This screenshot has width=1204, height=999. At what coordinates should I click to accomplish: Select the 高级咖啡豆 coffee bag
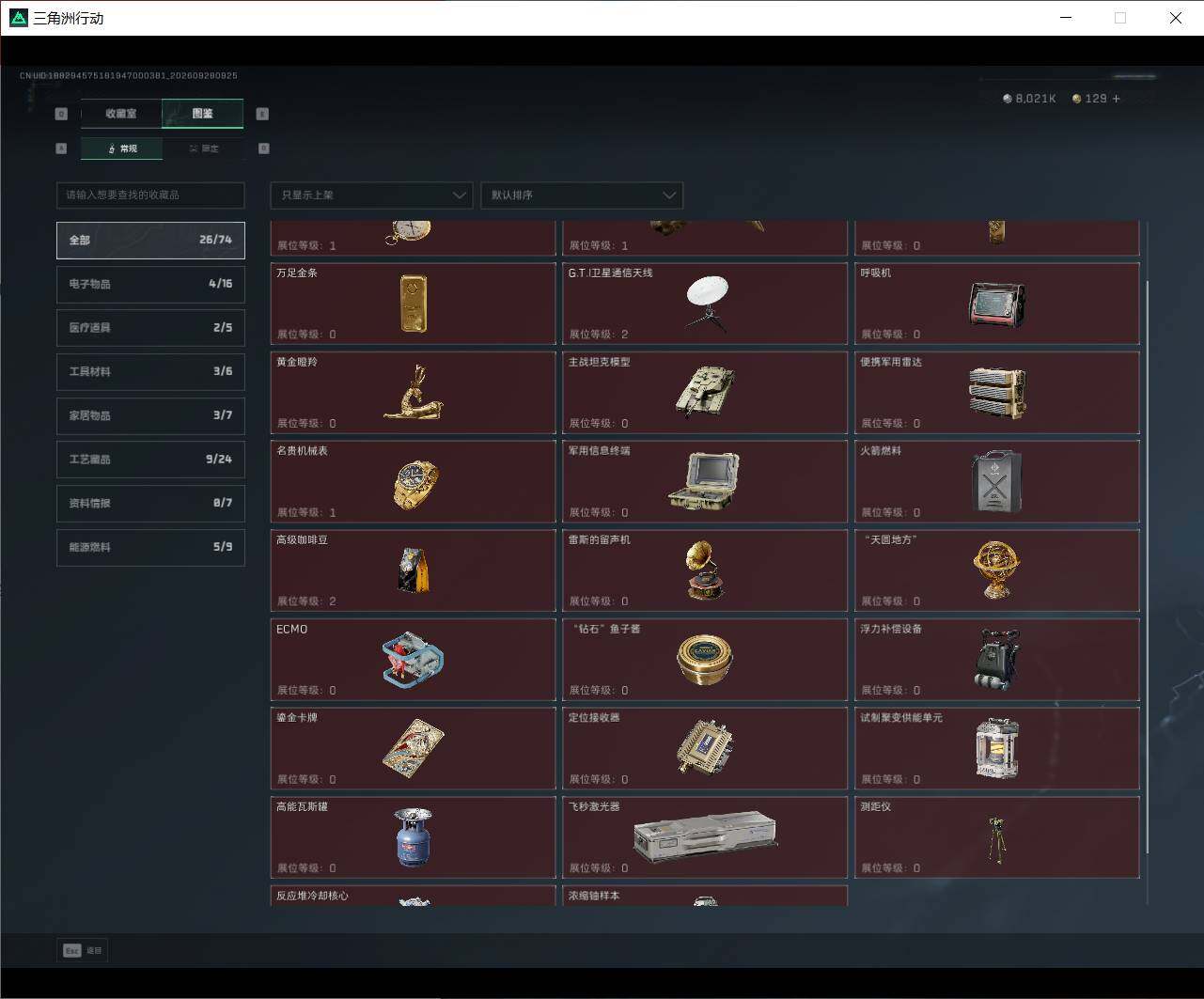413,570
